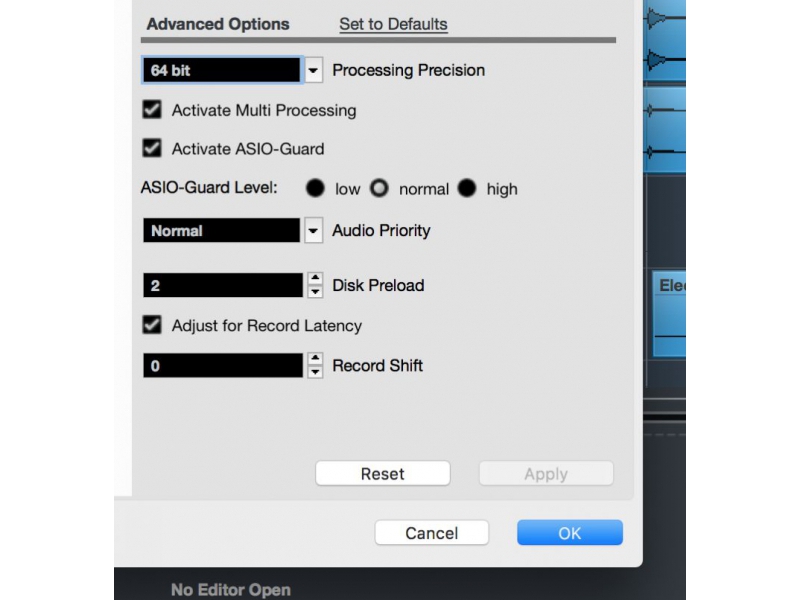
Task: Click the 64 bit precision field
Action: pyautogui.click(x=221, y=70)
